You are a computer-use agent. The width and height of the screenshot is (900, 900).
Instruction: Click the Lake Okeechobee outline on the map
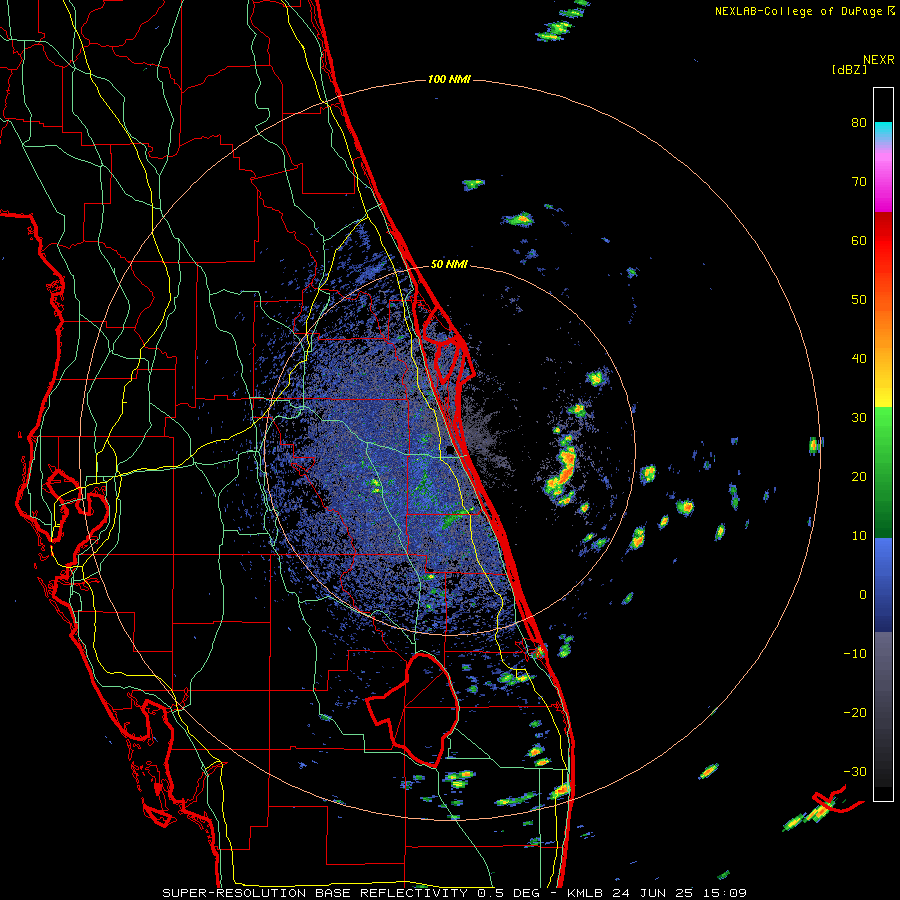point(414,709)
